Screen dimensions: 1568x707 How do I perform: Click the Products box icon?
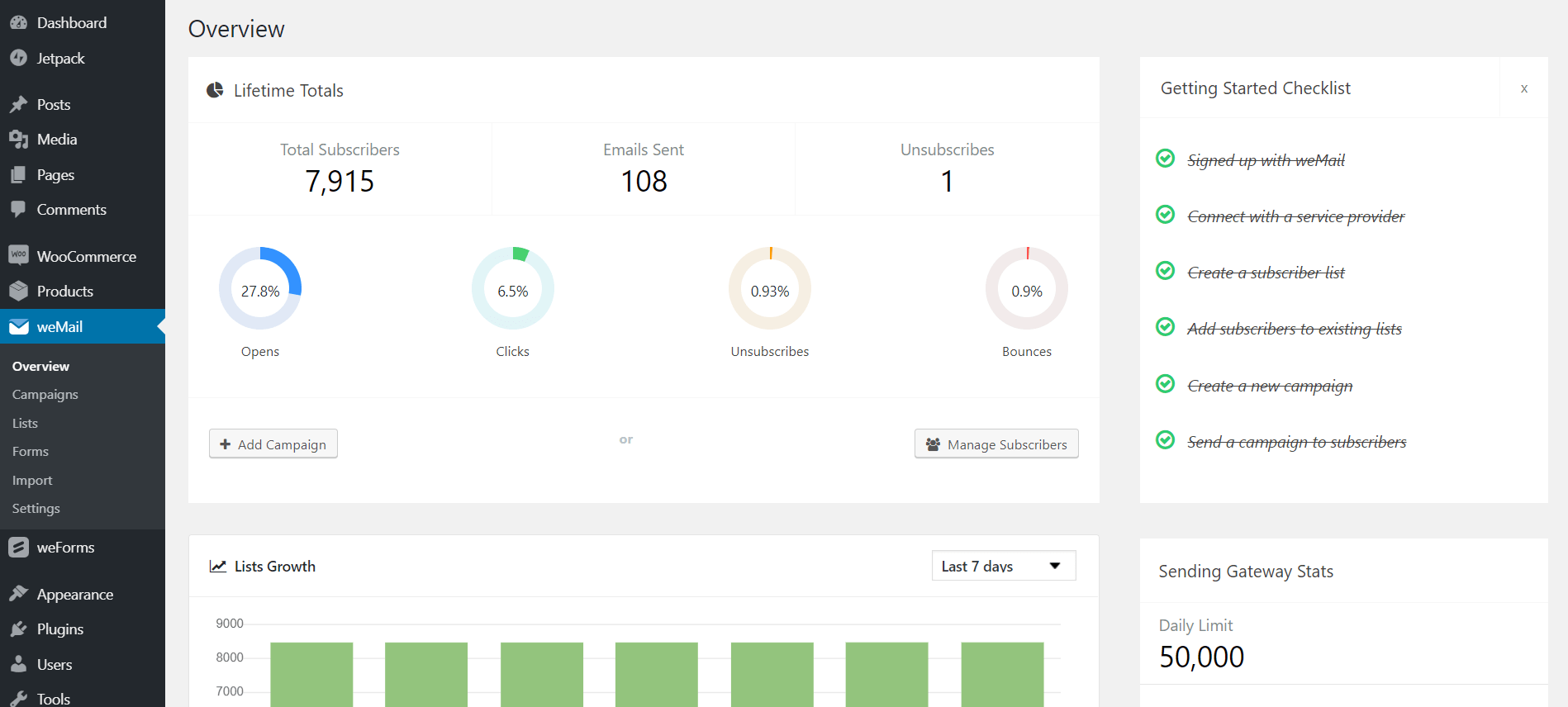coord(18,291)
